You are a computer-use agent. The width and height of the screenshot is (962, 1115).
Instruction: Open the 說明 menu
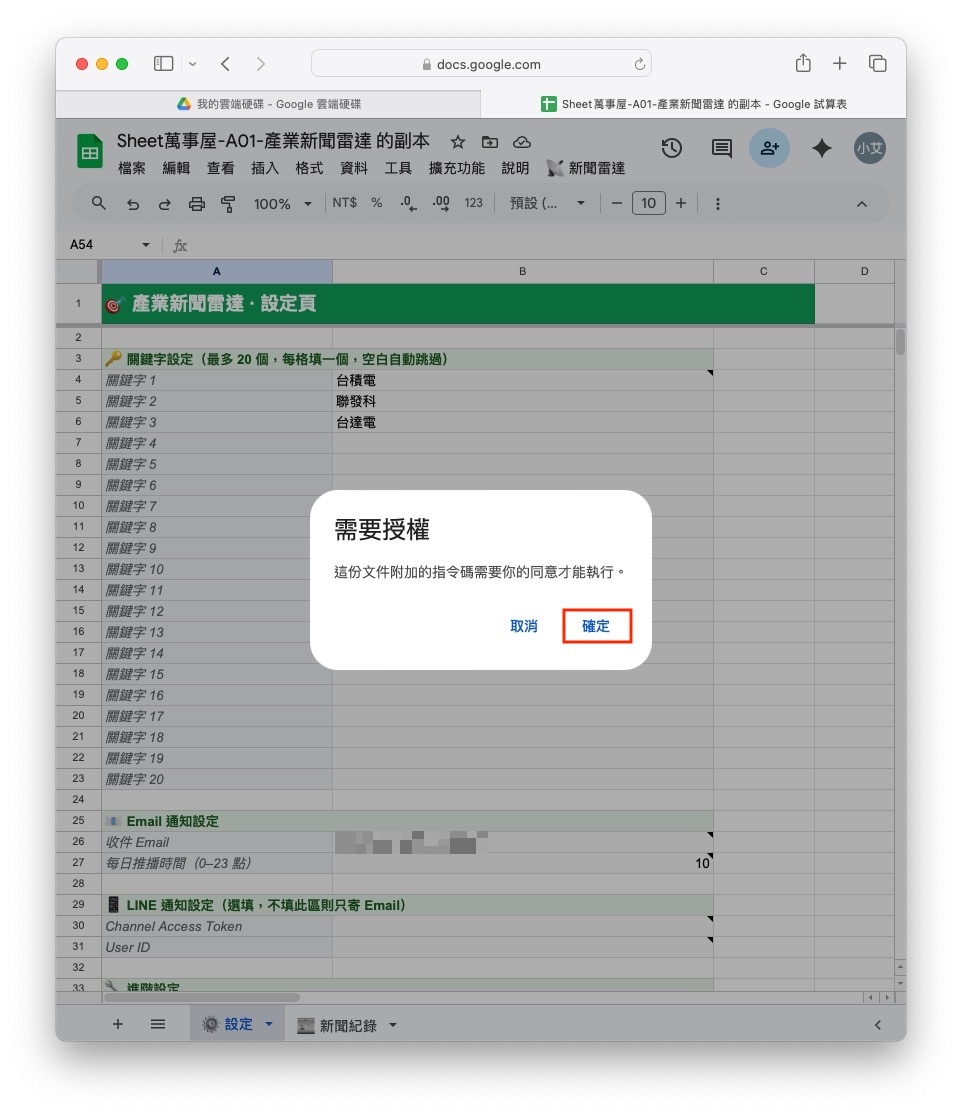pos(515,169)
